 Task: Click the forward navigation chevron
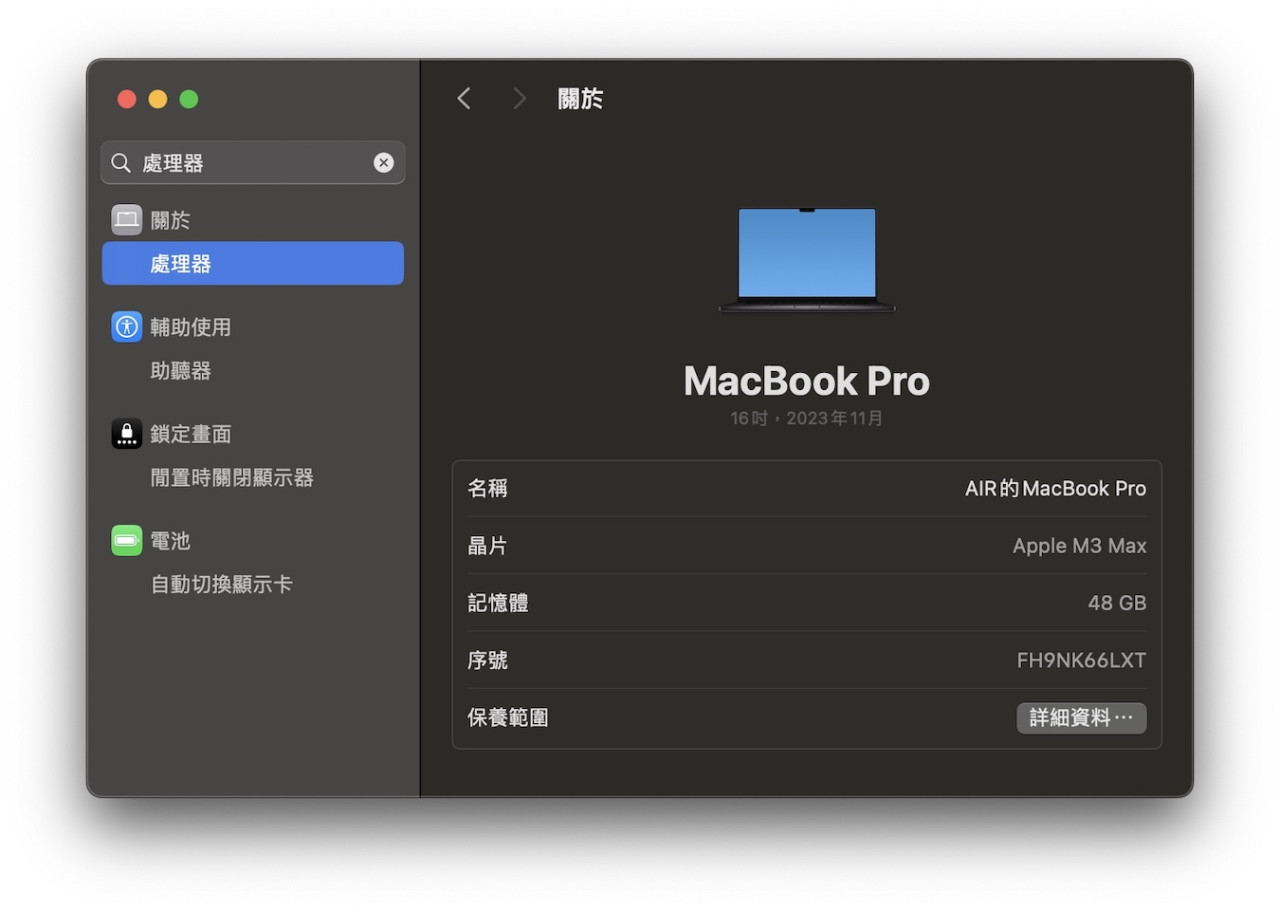(x=519, y=97)
